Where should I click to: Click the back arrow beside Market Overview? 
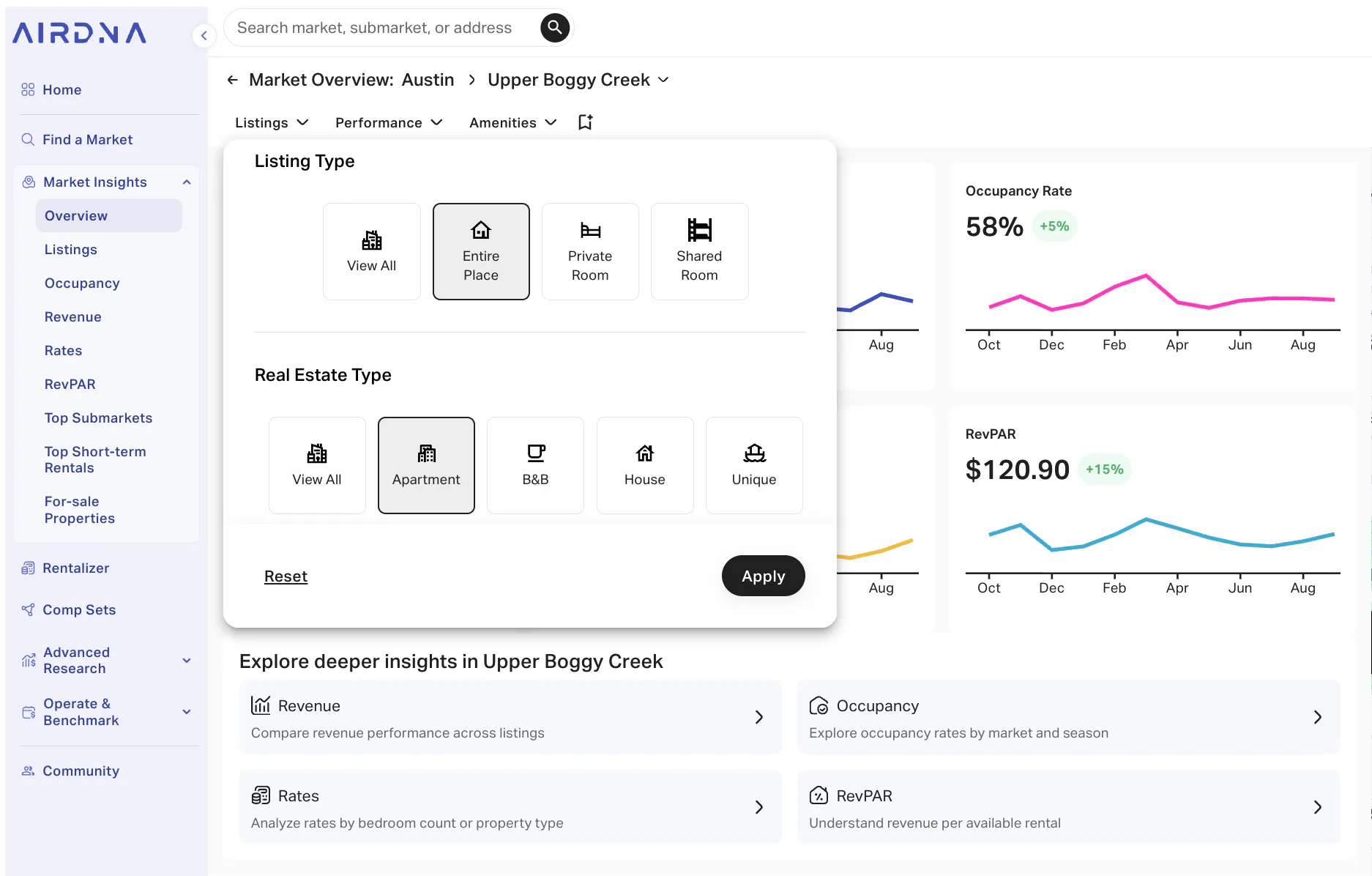[x=233, y=80]
